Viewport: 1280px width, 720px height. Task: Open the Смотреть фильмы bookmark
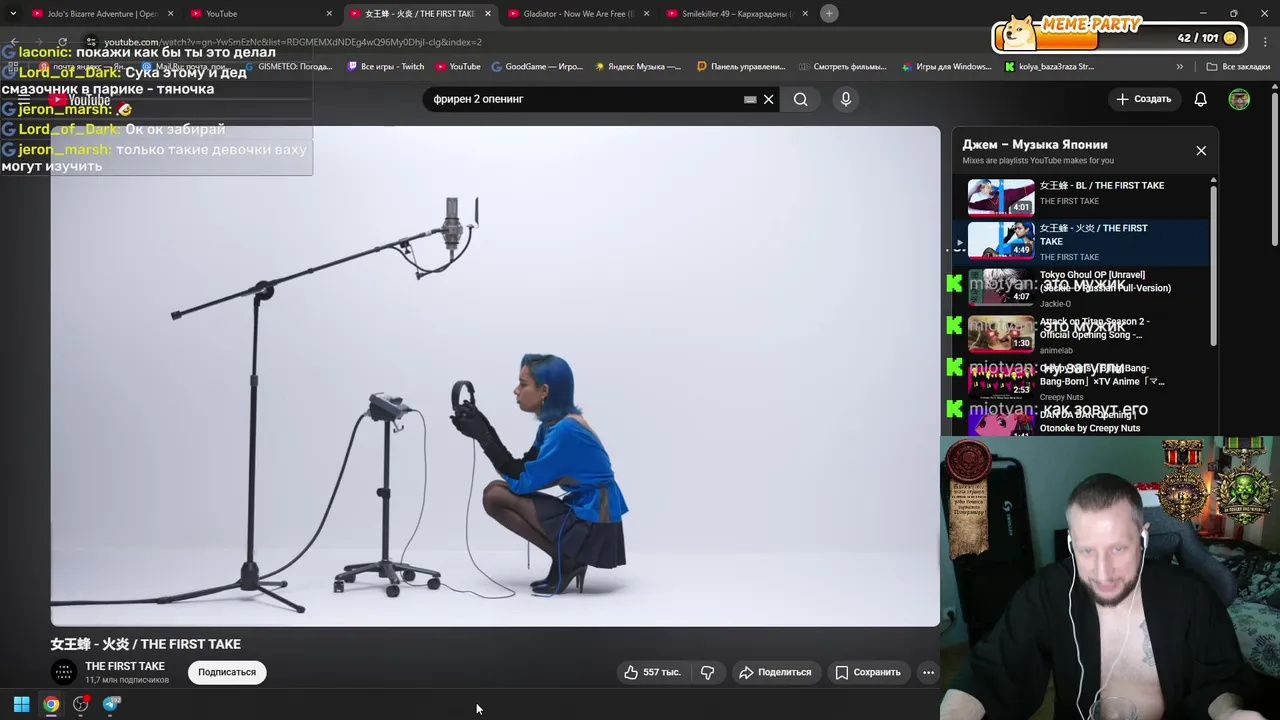[x=843, y=67]
